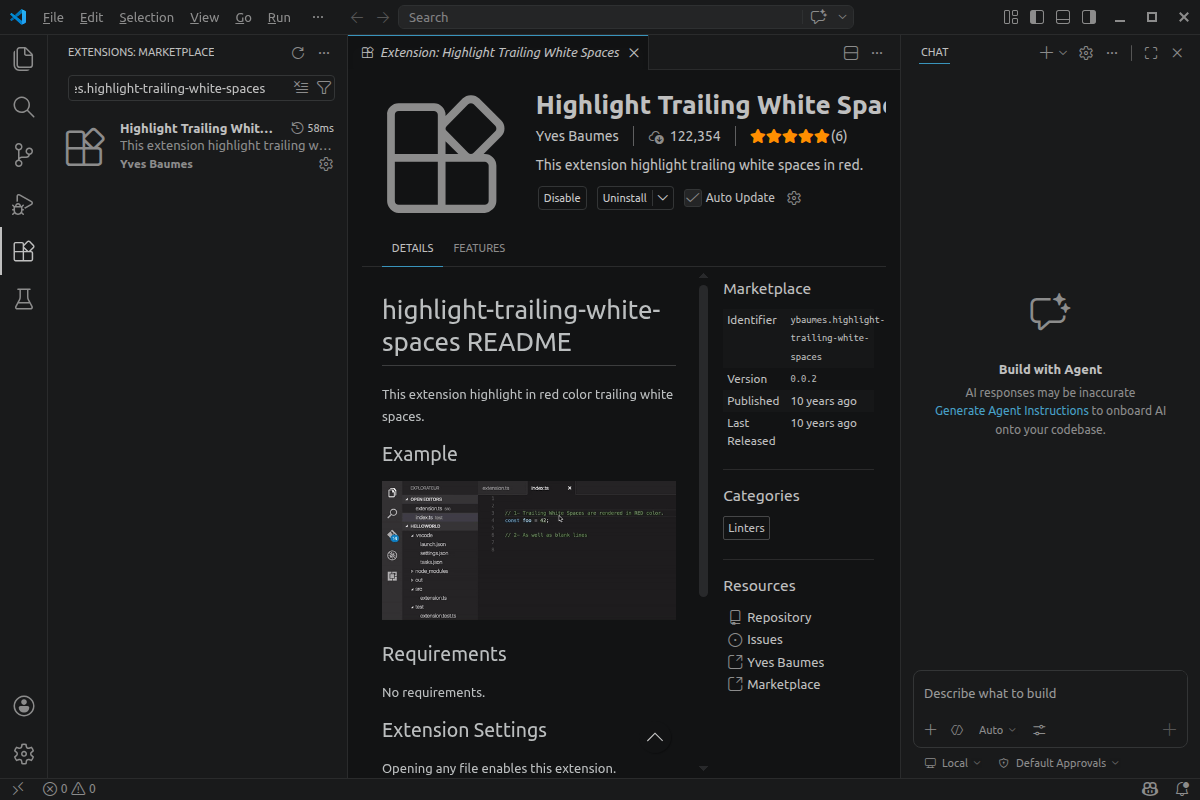This screenshot has height=800, width=1200.
Task: Customize layout from title bar
Action: coord(1011,17)
